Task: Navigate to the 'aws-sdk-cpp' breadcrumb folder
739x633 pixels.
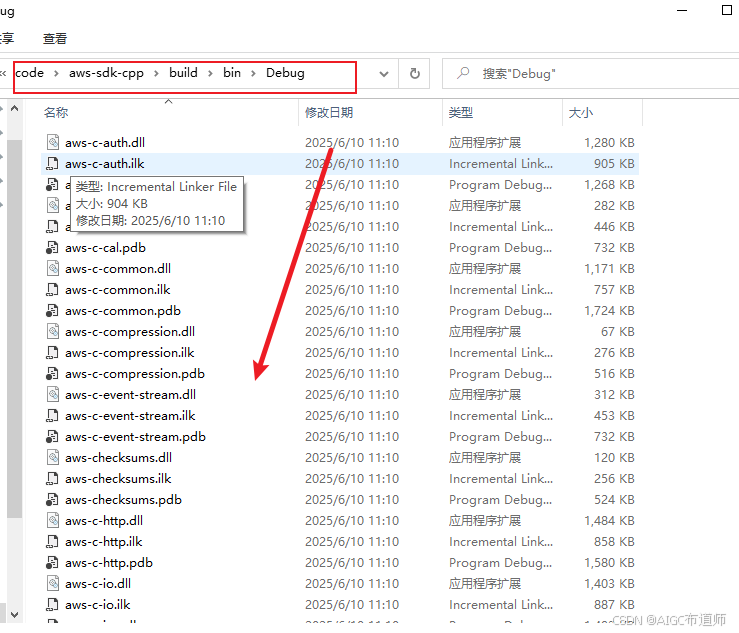Action: [107, 73]
